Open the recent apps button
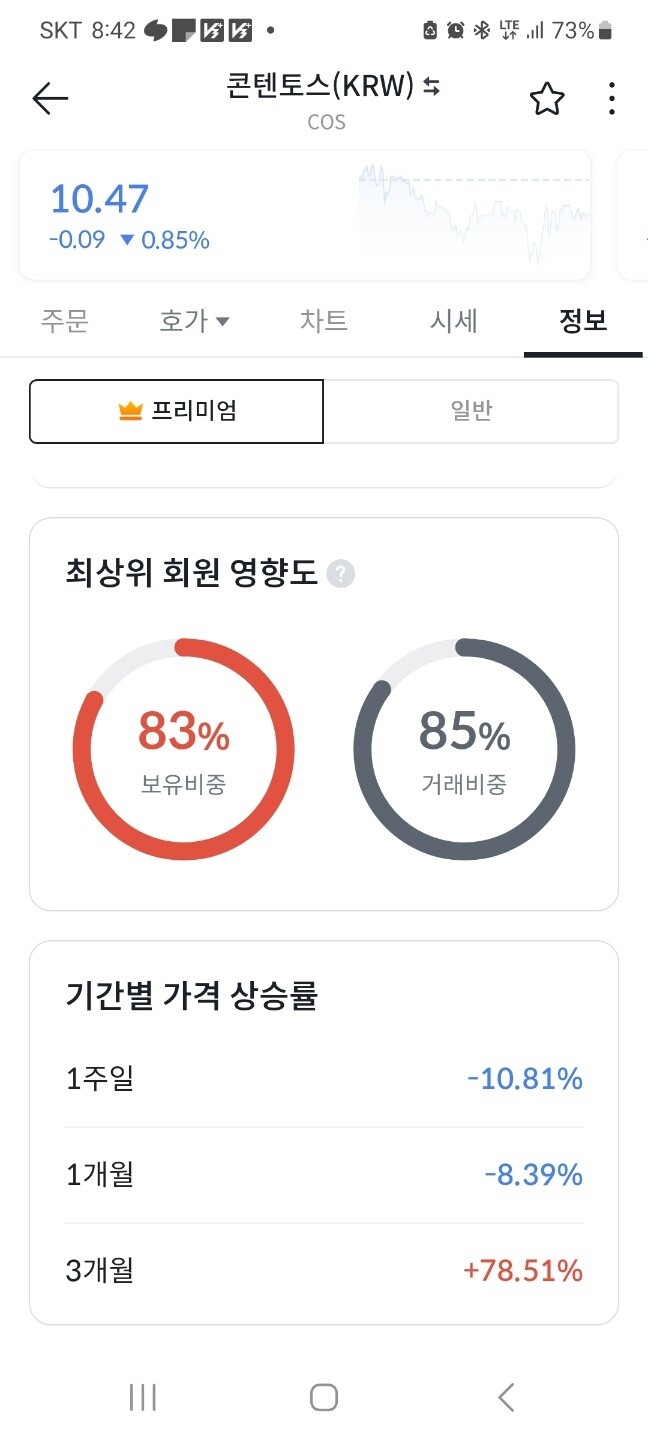Screen dimensions: 648x1440 coord(143,1398)
